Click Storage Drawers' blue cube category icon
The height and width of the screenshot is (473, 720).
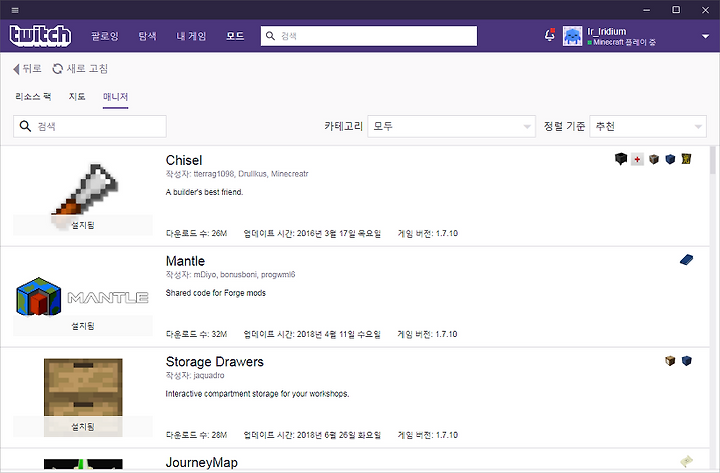[x=686, y=361]
